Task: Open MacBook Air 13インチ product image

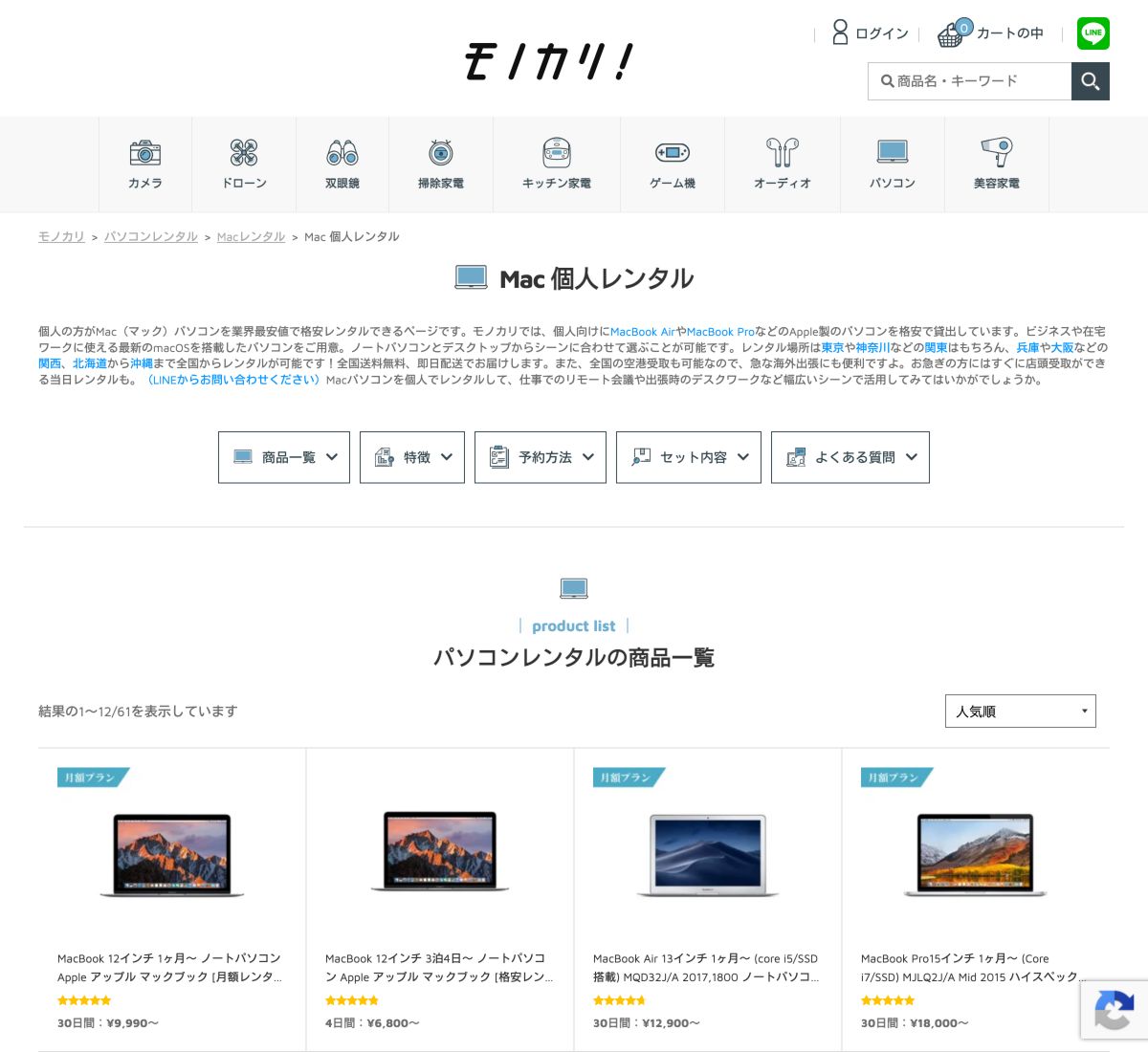Action: 708,855
